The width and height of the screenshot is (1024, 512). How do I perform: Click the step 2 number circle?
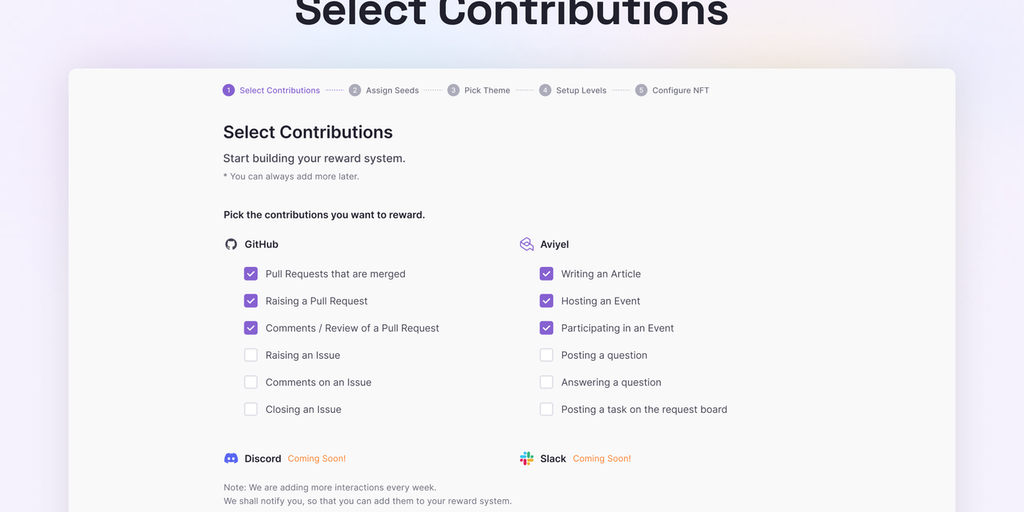[355, 90]
